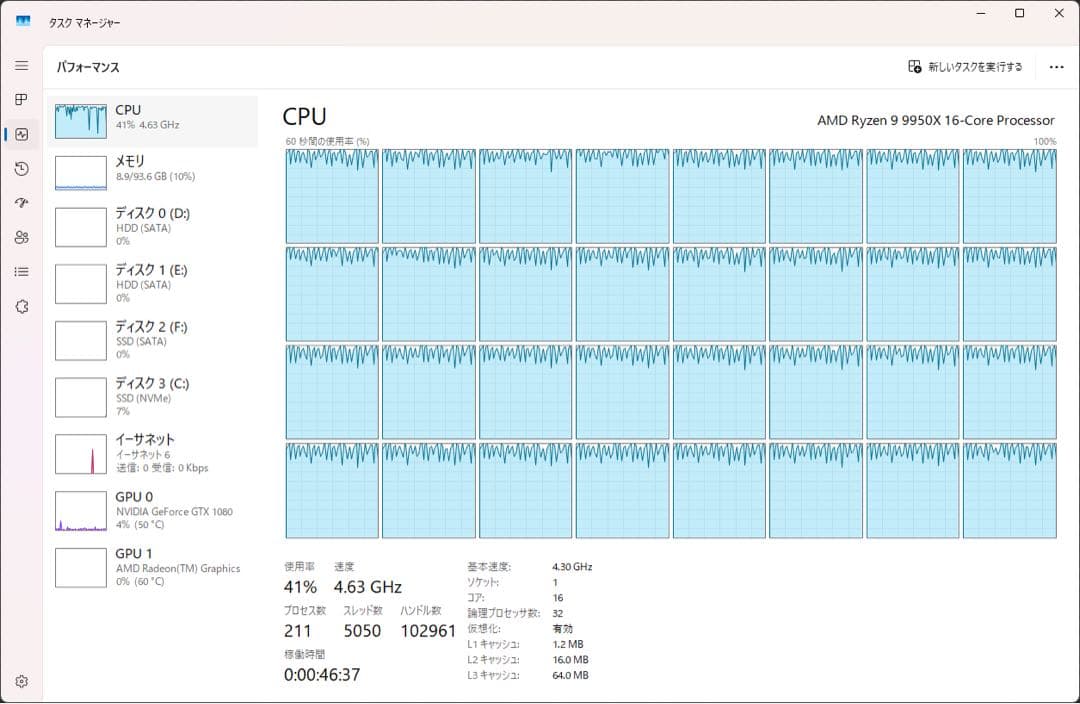Open the Details page icon
The height and width of the screenshot is (704, 1080).
pos(21,272)
